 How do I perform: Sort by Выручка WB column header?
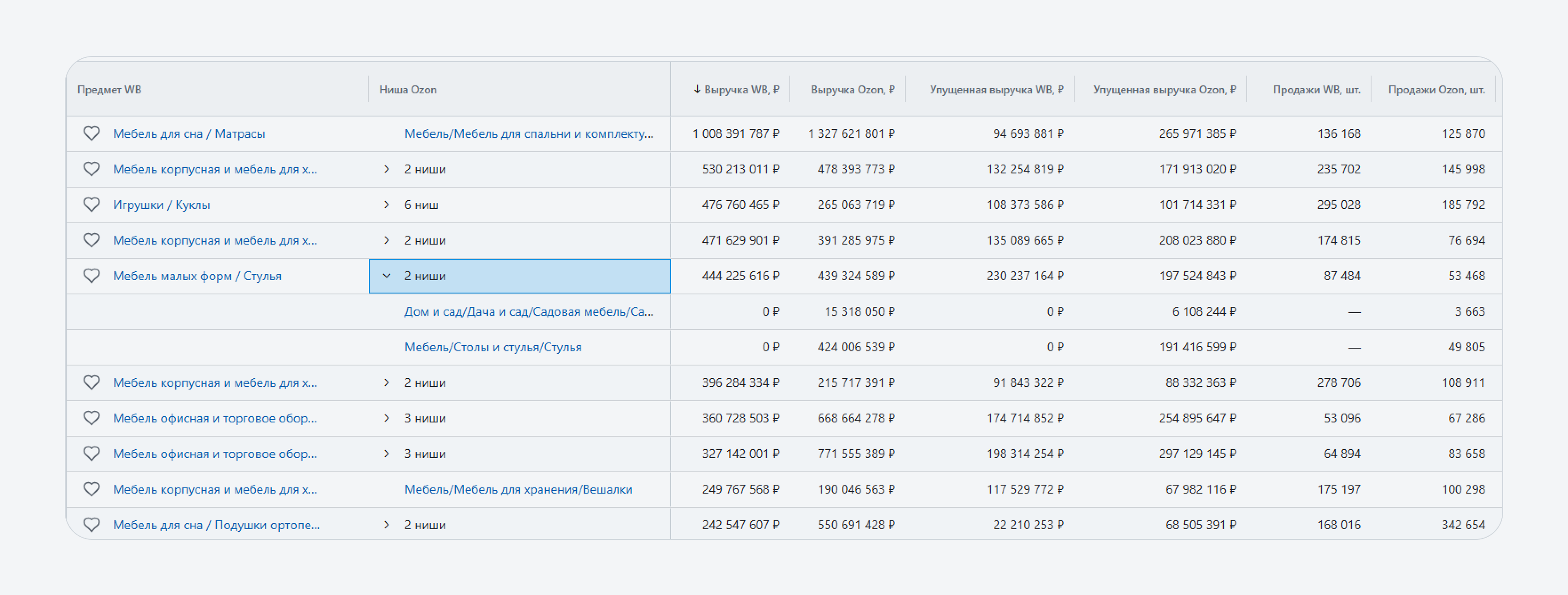click(741, 89)
